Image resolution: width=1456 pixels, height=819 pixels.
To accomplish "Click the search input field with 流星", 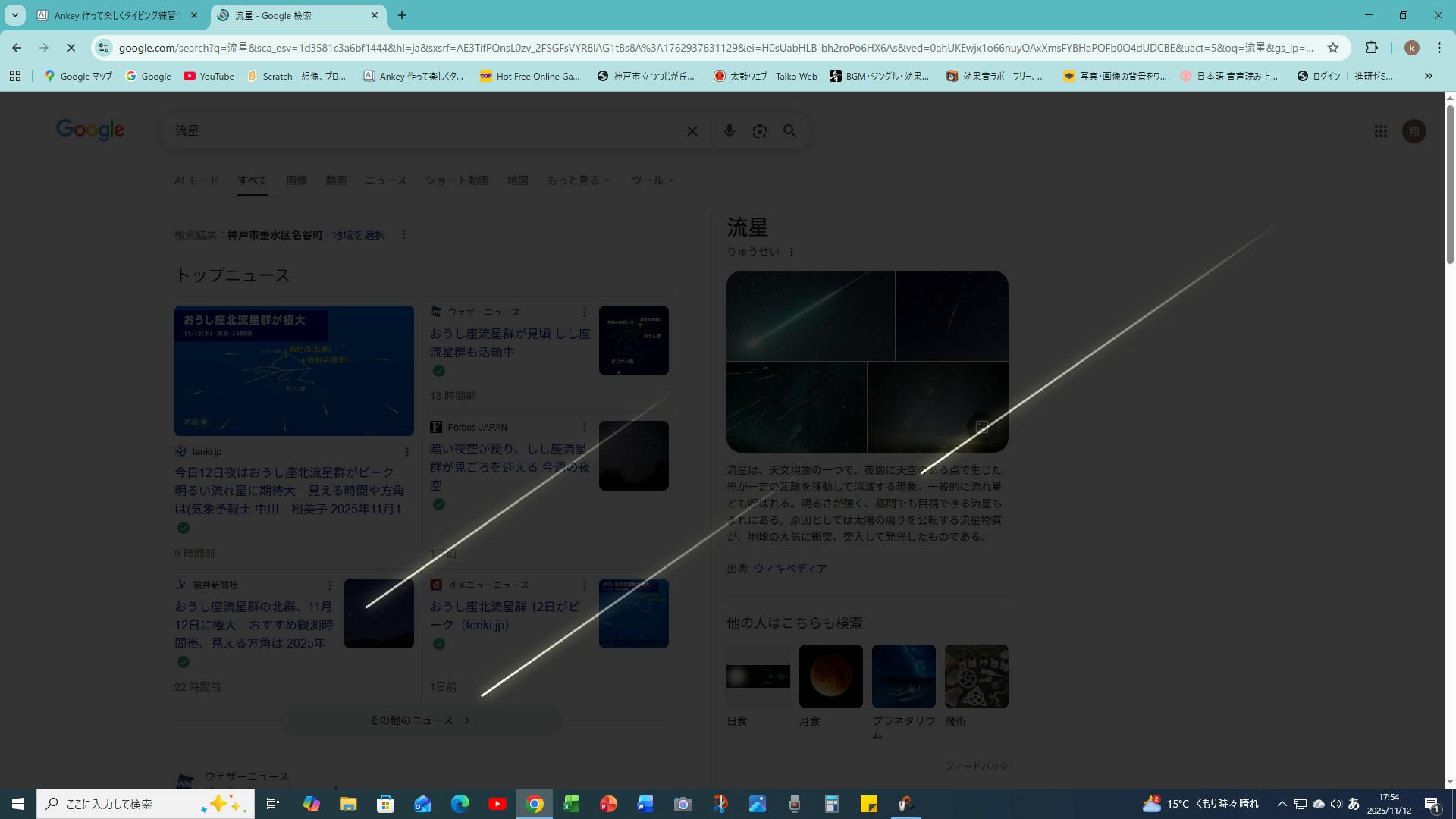I will click(425, 131).
